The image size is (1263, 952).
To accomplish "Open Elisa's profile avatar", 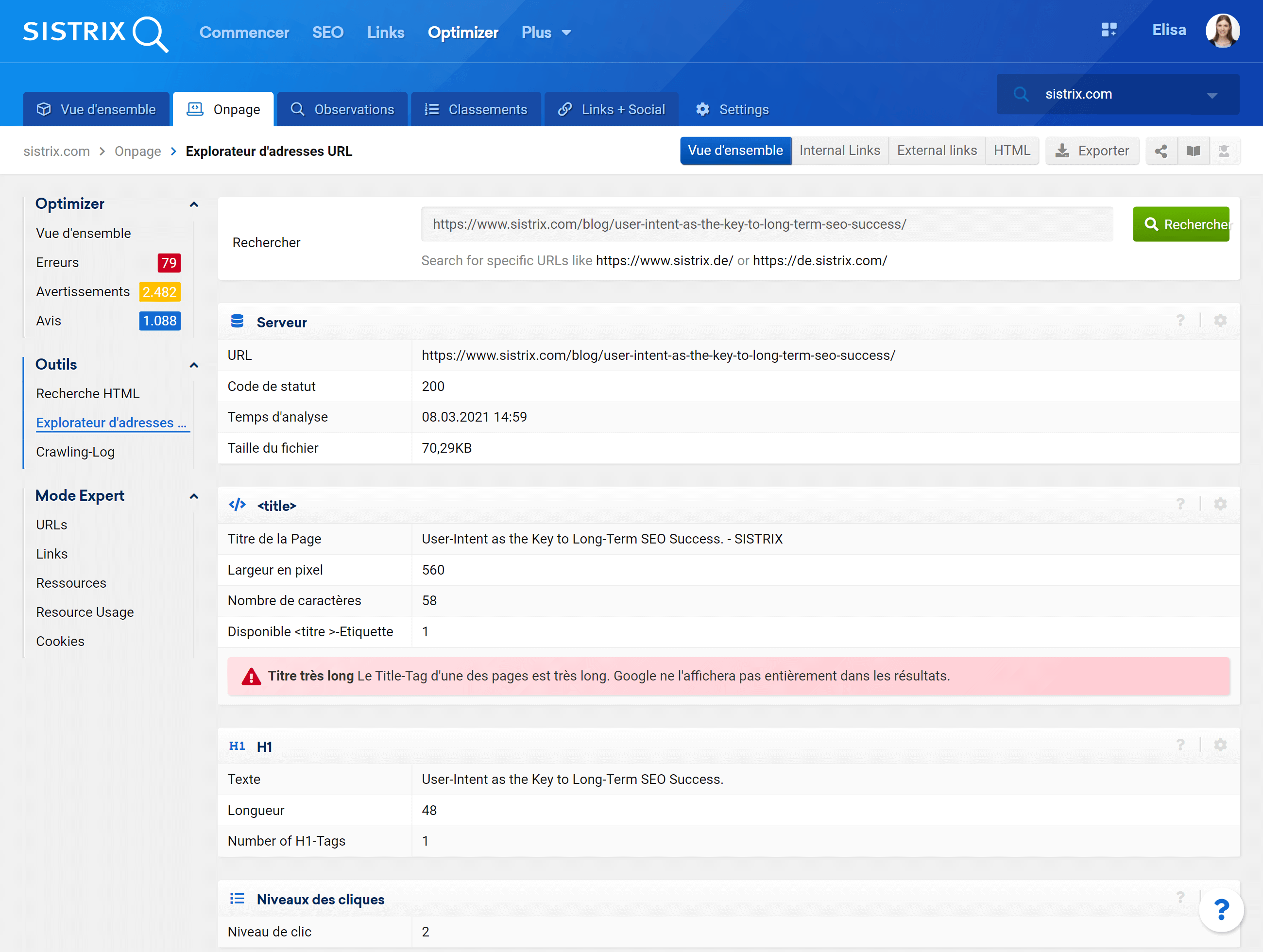I will [x=1223, y=31].
